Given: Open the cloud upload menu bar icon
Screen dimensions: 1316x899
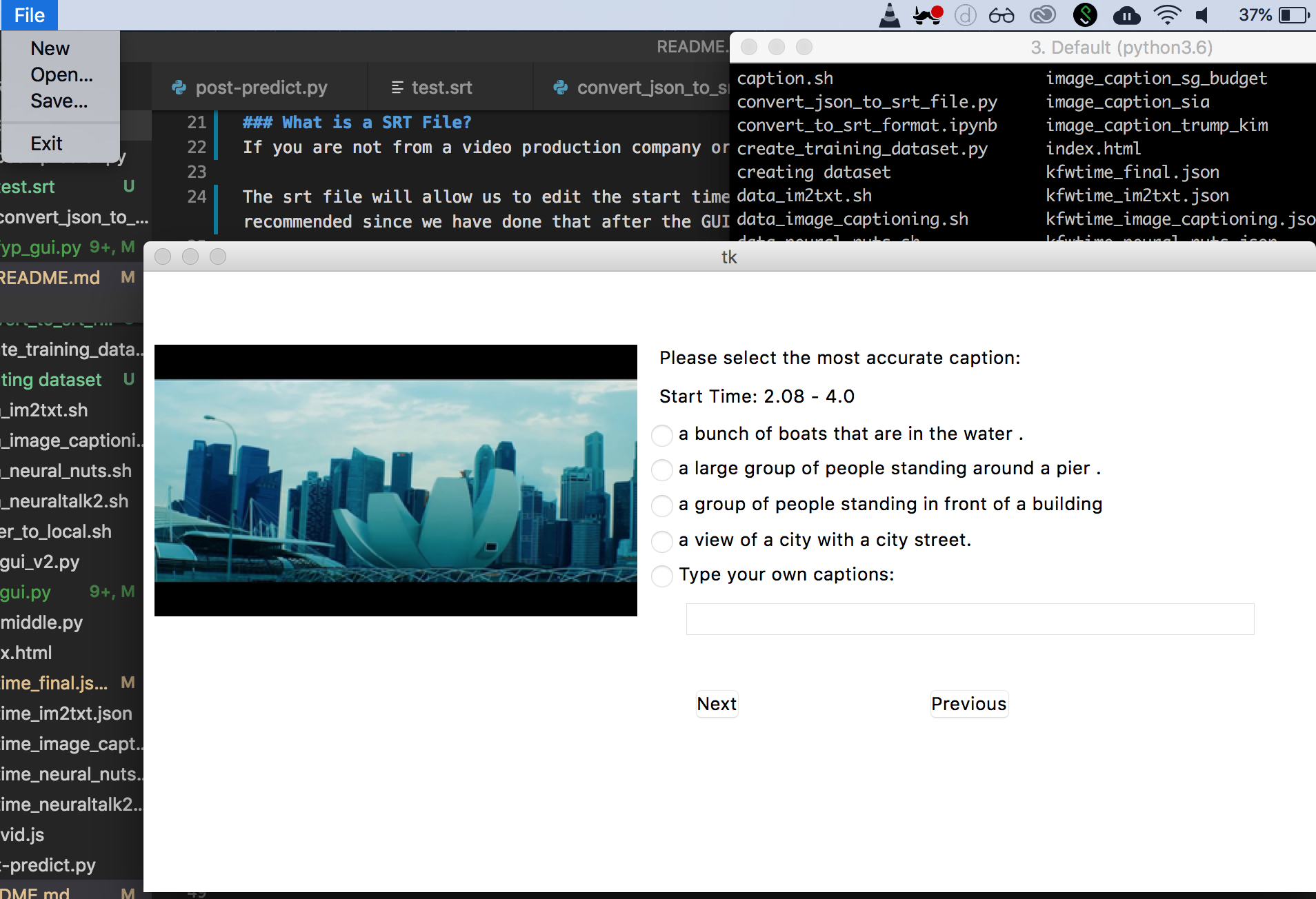Looking at the screenshot, I should [1127, 15].
